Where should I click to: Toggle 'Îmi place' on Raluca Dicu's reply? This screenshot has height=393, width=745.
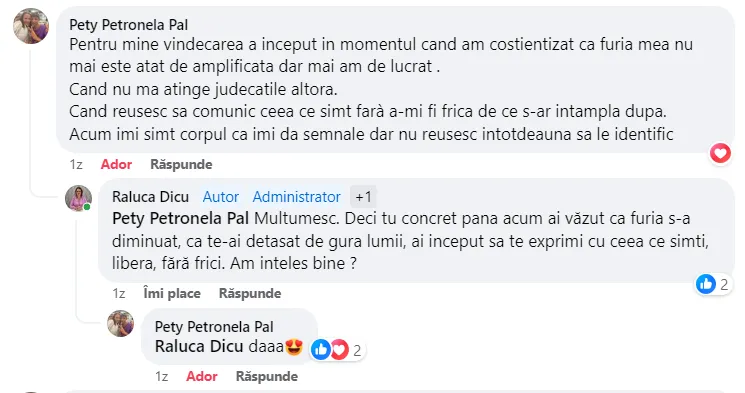(x=172, y=293)
